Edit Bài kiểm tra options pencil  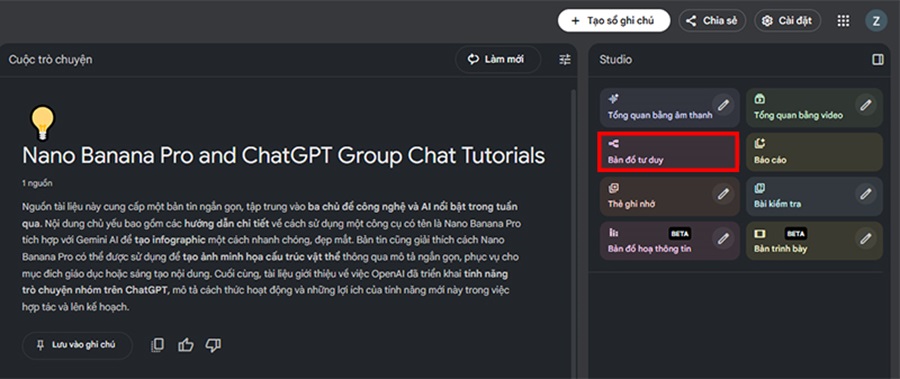click(866, 194)
